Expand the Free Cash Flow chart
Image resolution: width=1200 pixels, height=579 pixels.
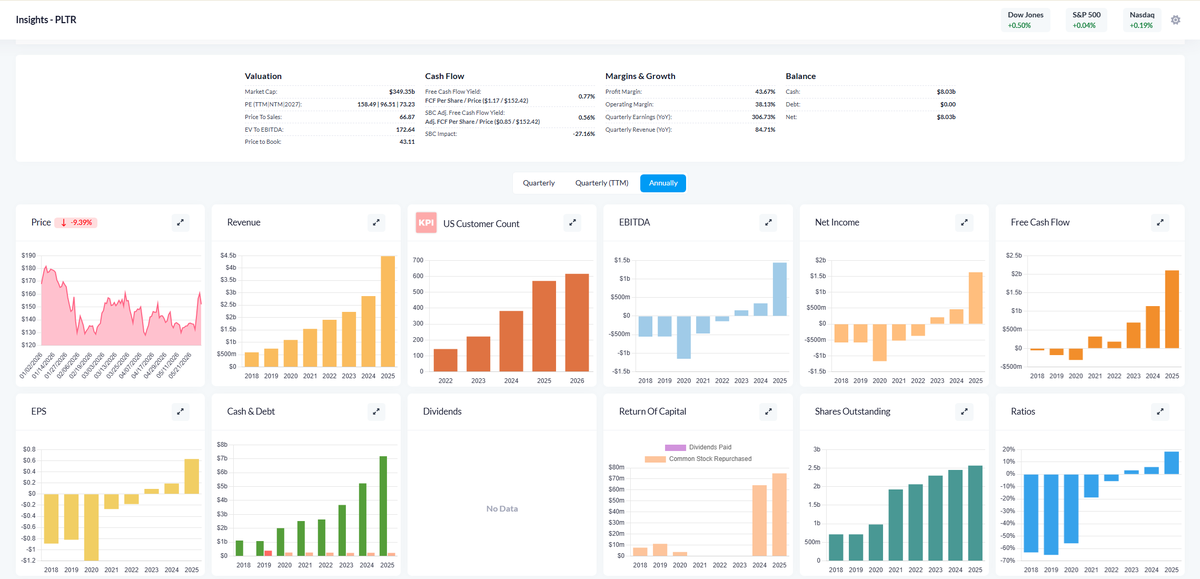tap(1160, 223)
